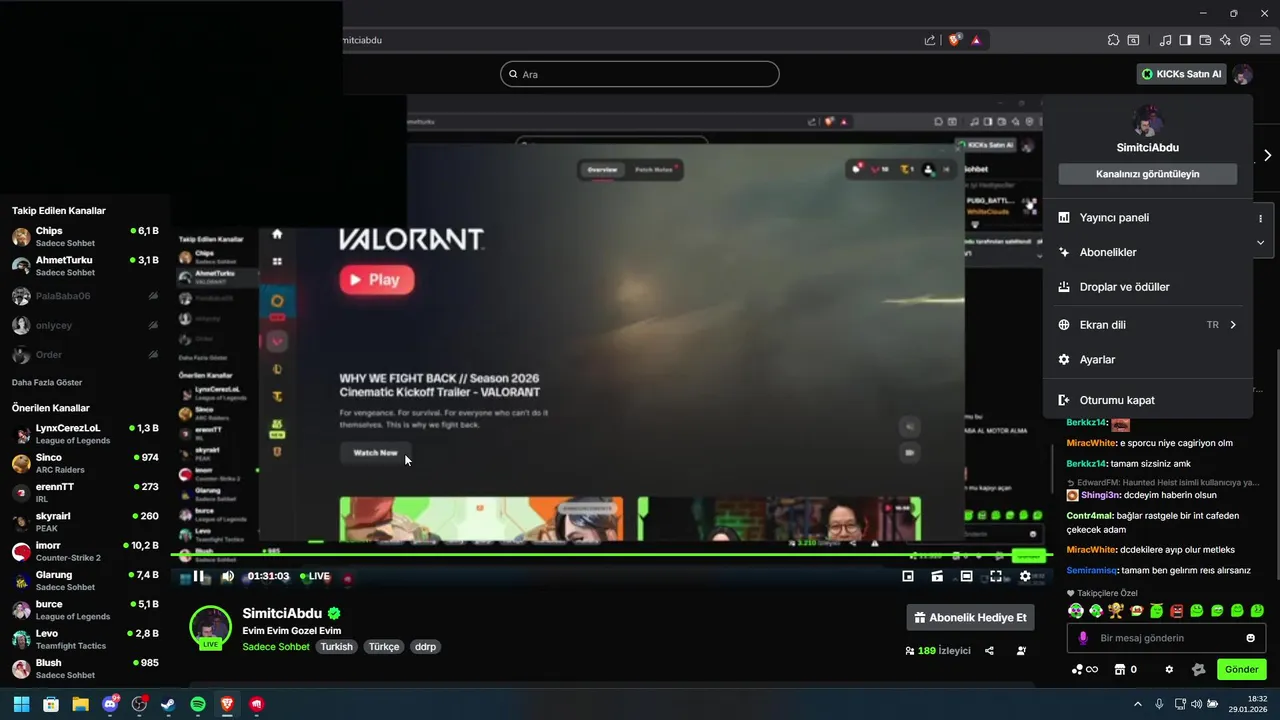Open recommended channel Sinco
Image resolution: width=1280 pixels, height=720 pixels.
[85, 463]
